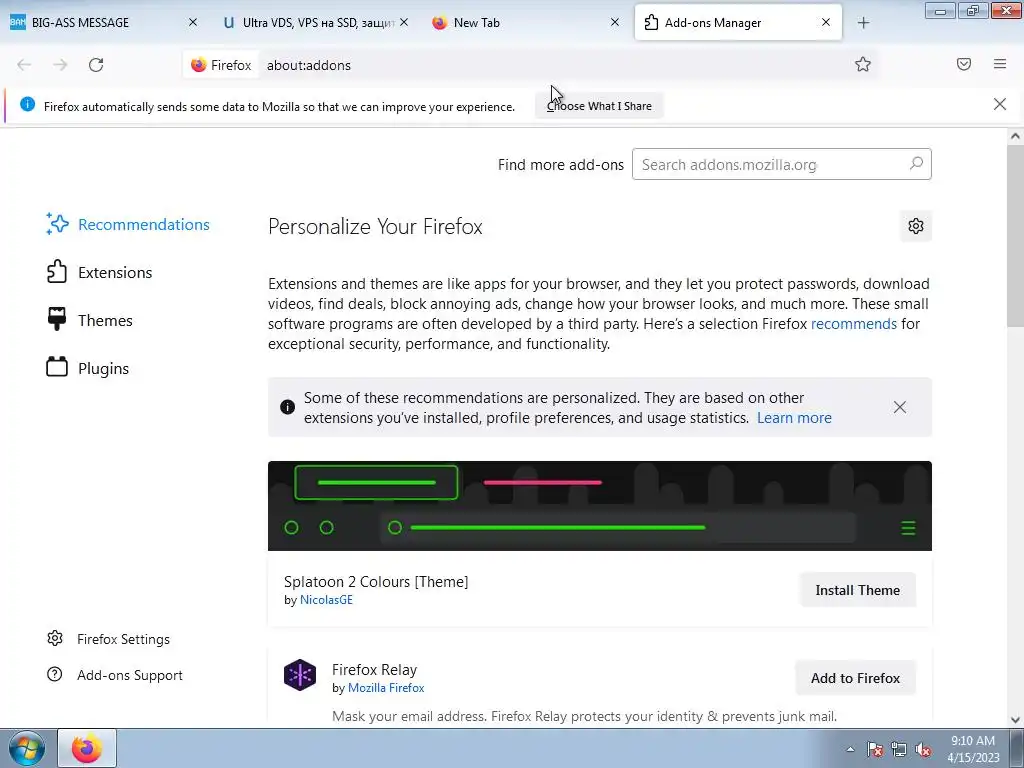Click the Splatoon 2 Colours [Theme] title
The image size is (1024, 768).
click(x=376, y=581)
